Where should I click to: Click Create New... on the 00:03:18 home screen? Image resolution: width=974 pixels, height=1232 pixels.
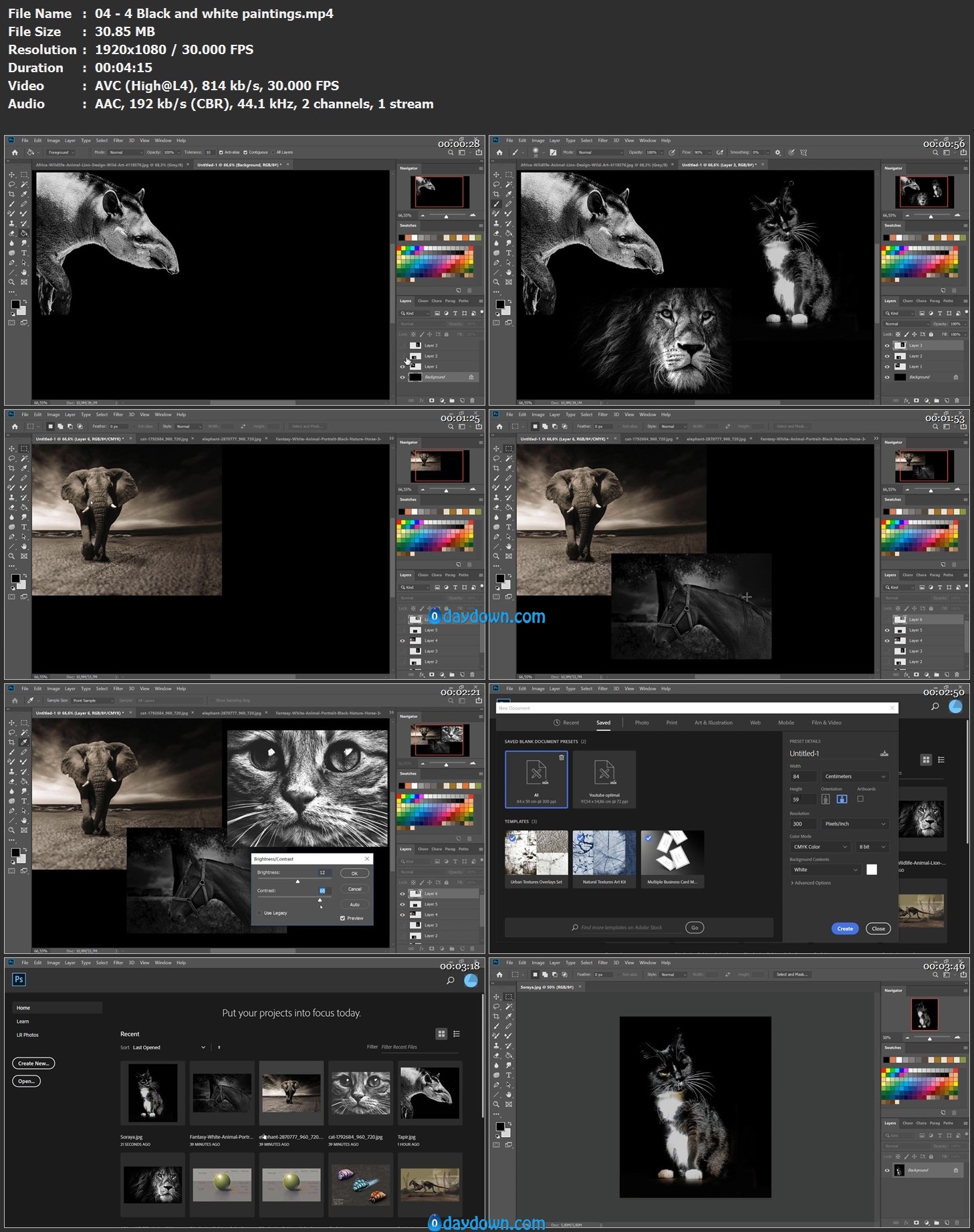click(33, 1063)
